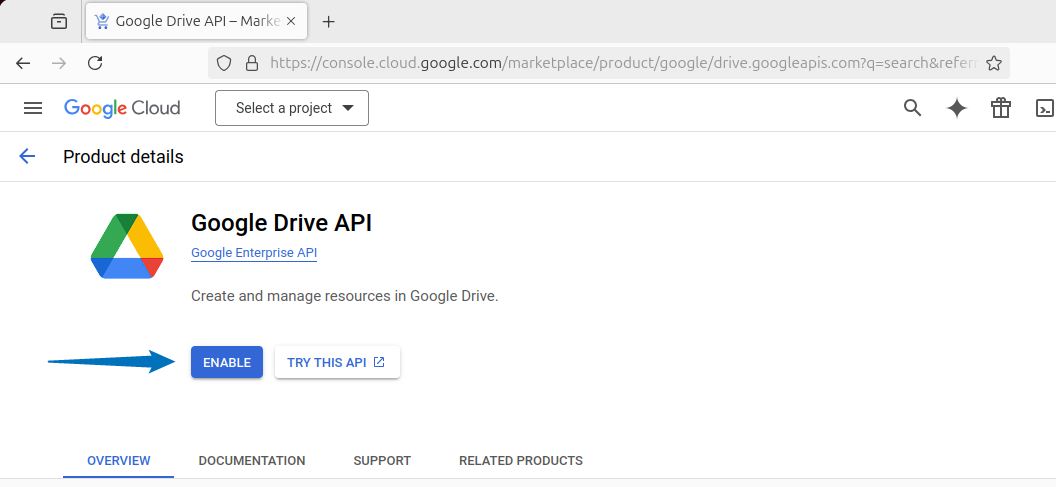Activate Cloud Shell terminal icon

(1045, 108)
